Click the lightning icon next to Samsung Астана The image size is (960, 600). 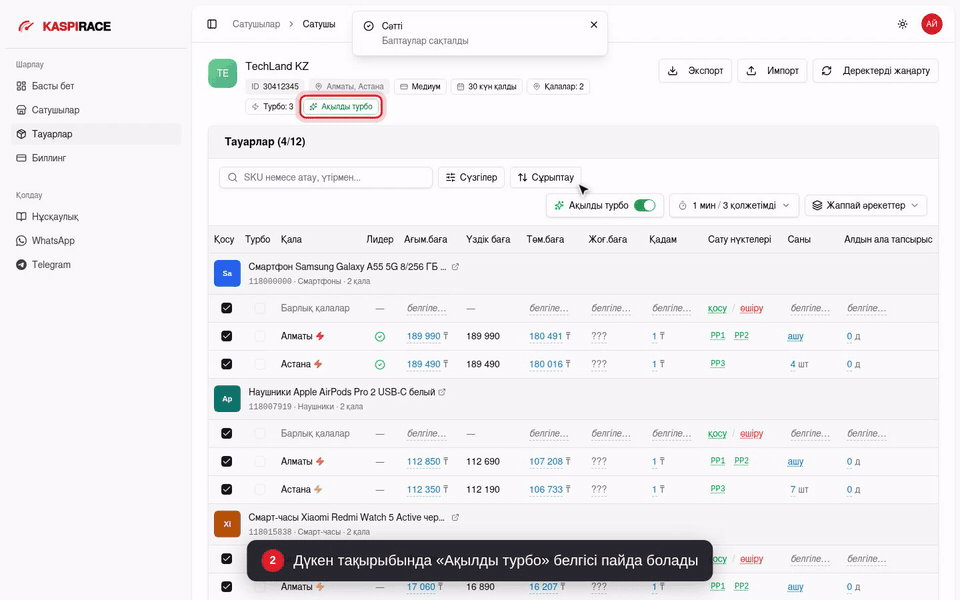point(318,364)
